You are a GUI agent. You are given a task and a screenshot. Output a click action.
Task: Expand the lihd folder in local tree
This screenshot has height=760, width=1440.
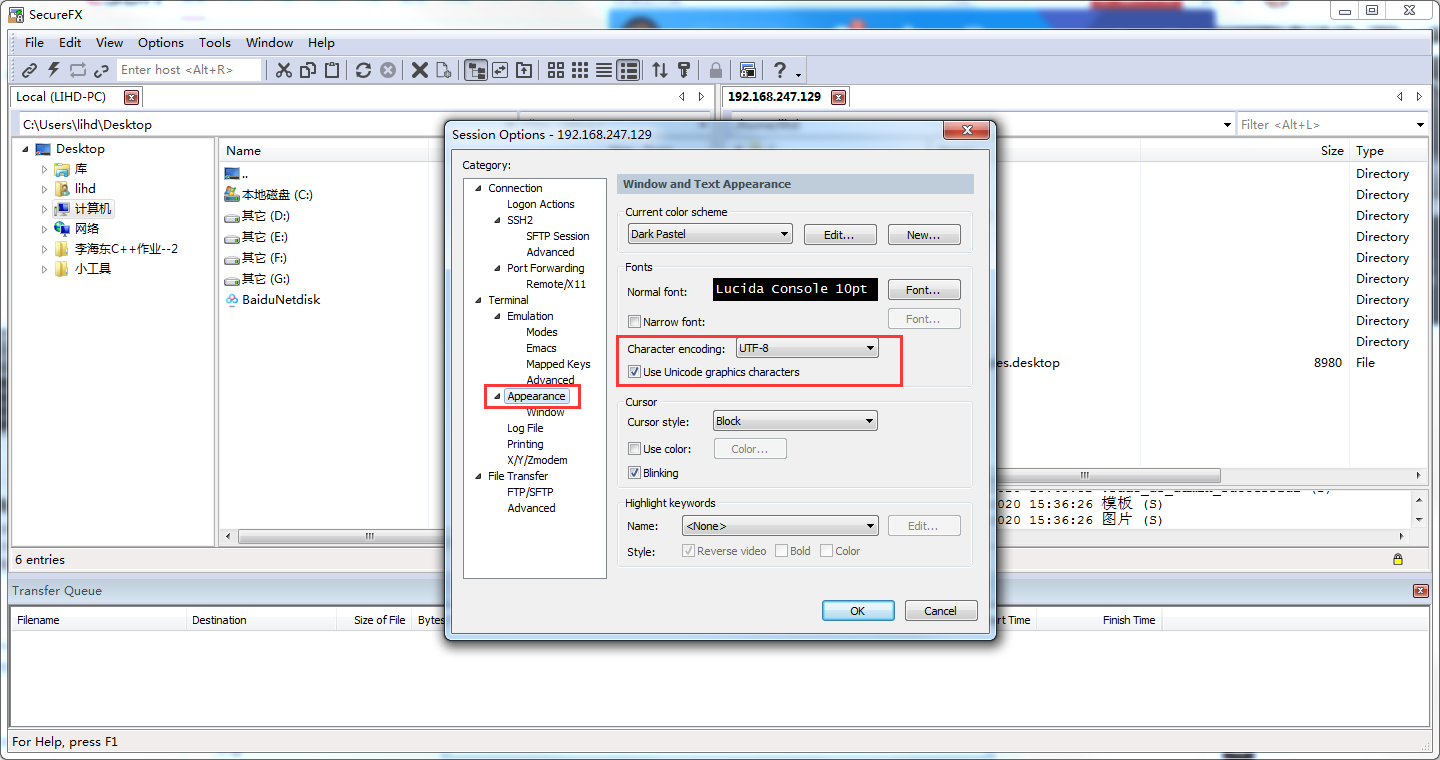[44, 189]
